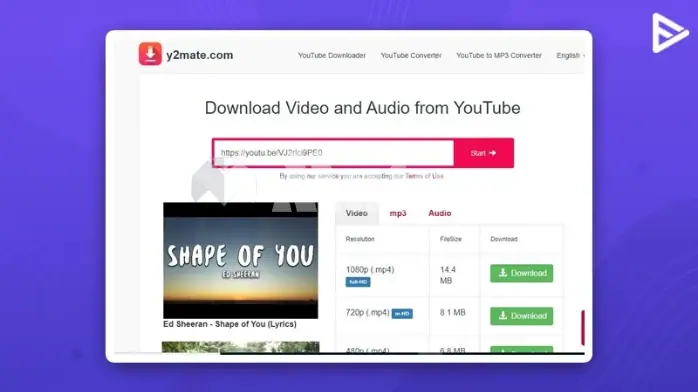698x392 pixels.
Task: Open the y2mate.com home link
Action: (199, 55)
